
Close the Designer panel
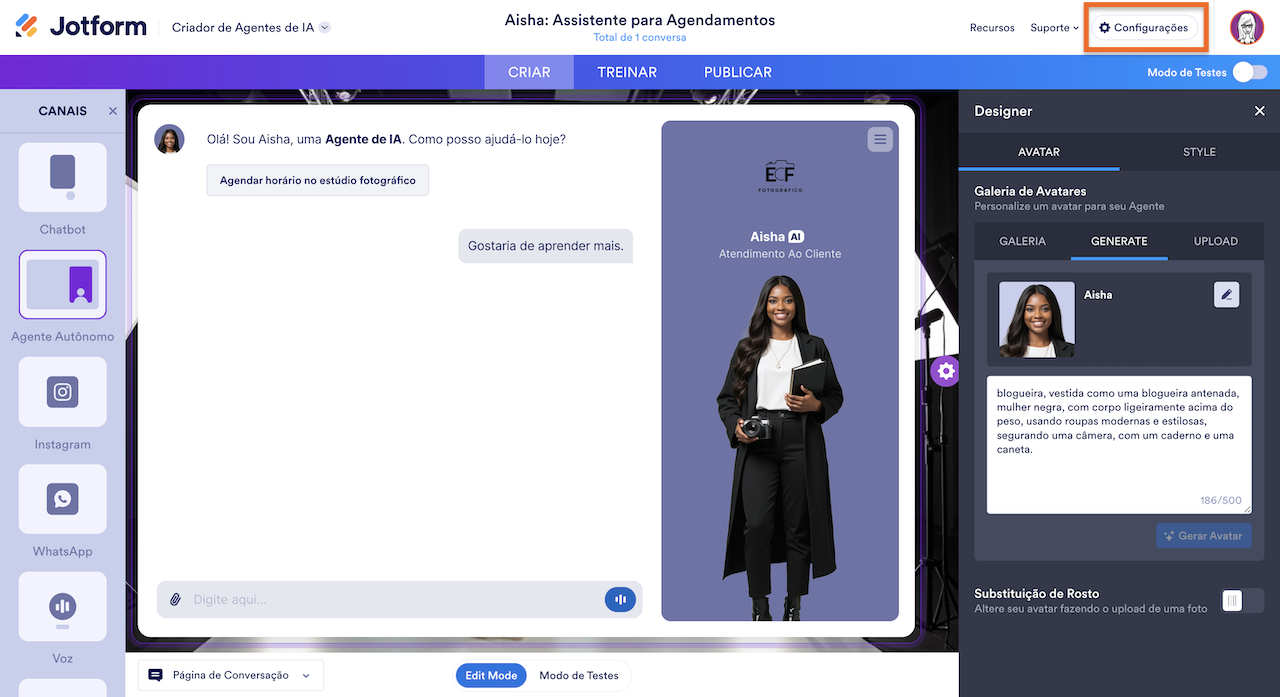(x=1259, y=111)
